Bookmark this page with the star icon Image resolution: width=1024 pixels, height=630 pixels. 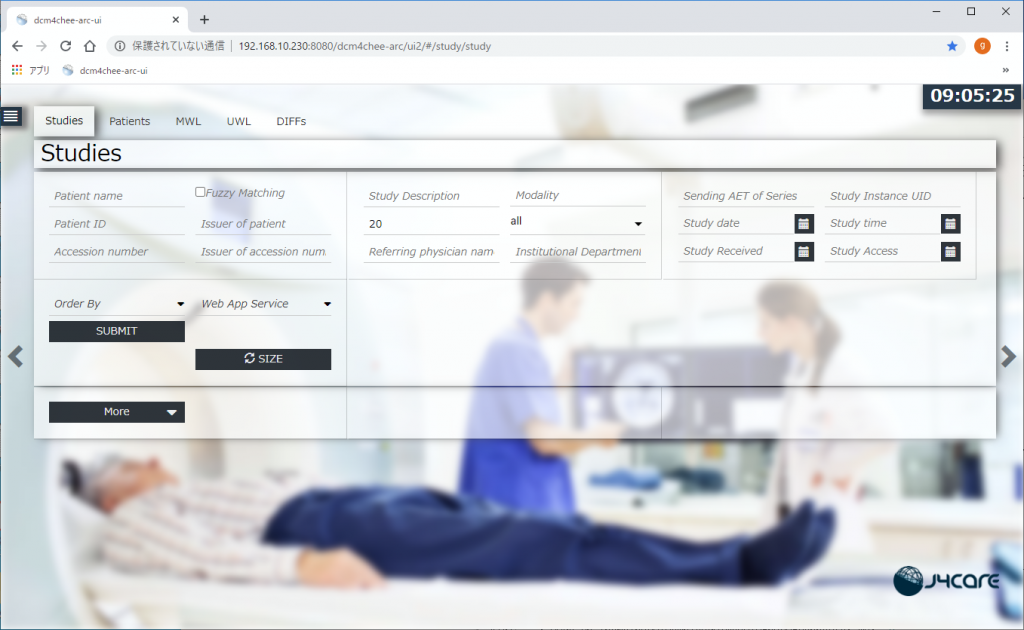(952, 46)
